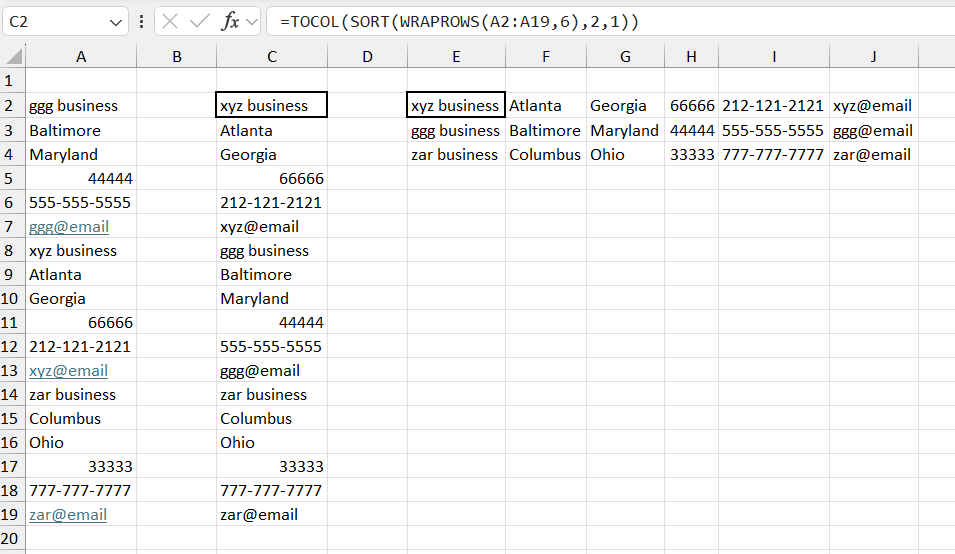Click the Select All corner triangle
Image resolution: width=955 pixels, height=554 pixels.
coord(13,57)
